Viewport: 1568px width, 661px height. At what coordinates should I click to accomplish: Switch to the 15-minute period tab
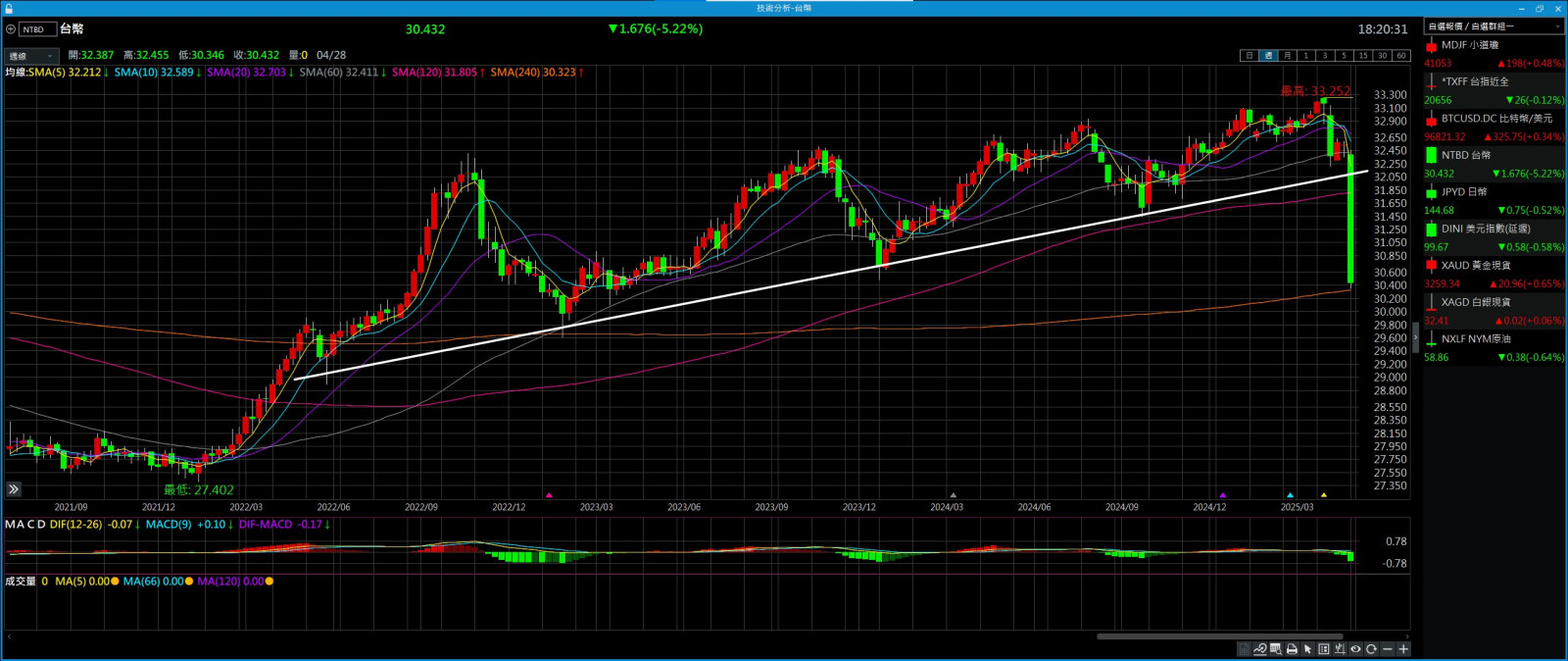click(x=1363, y=56)
